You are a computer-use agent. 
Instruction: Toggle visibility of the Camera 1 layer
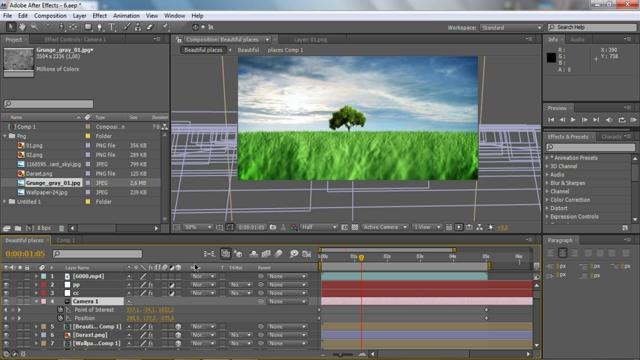(x=6, y=301)
